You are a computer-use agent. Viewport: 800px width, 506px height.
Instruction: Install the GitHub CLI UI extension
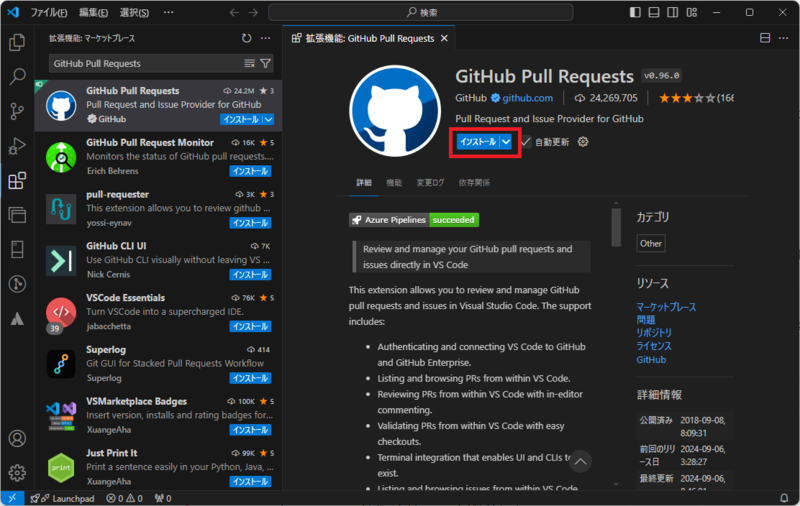click(250, 275)
